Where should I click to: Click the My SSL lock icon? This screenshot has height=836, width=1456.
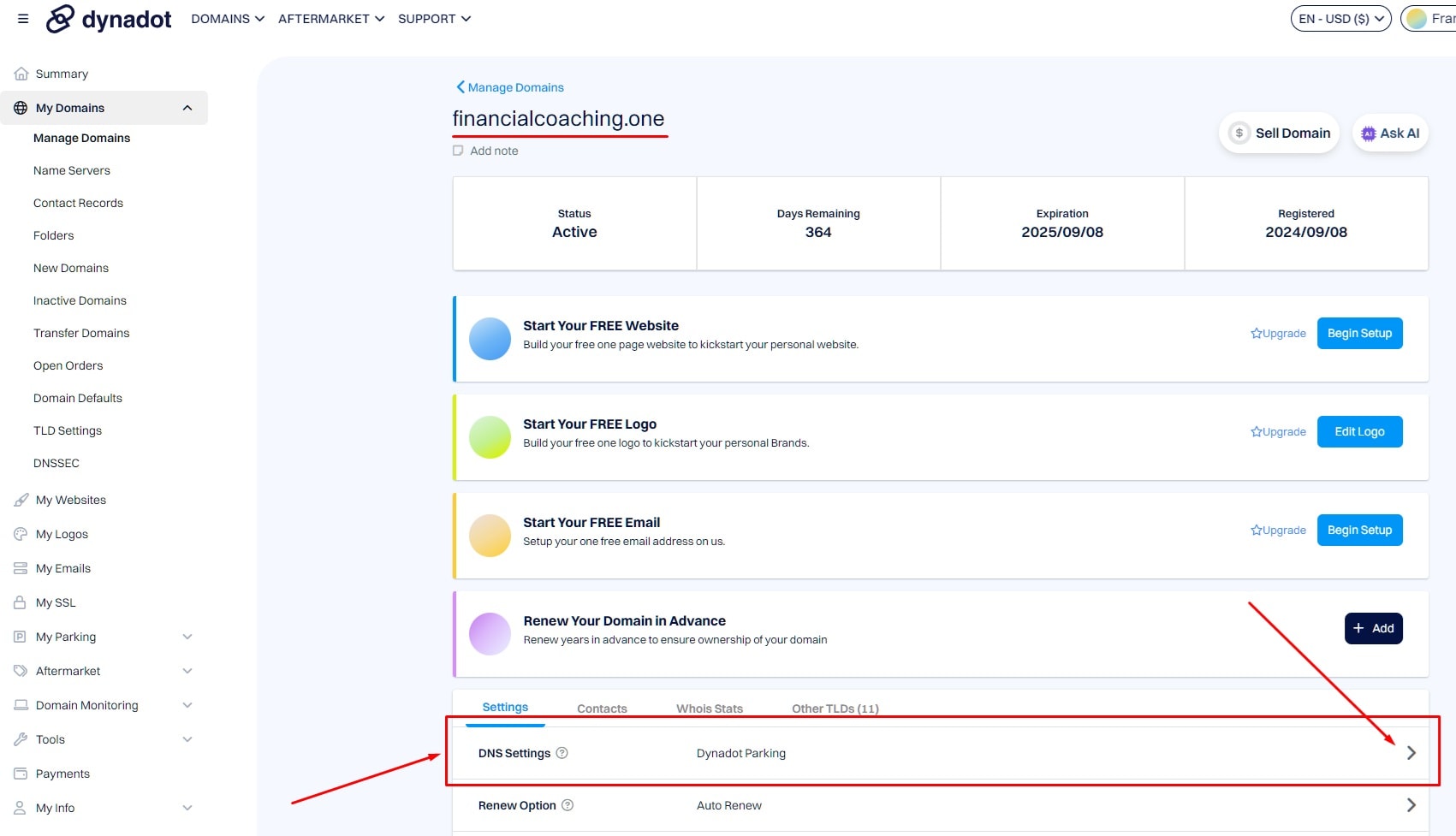(20, 602)
